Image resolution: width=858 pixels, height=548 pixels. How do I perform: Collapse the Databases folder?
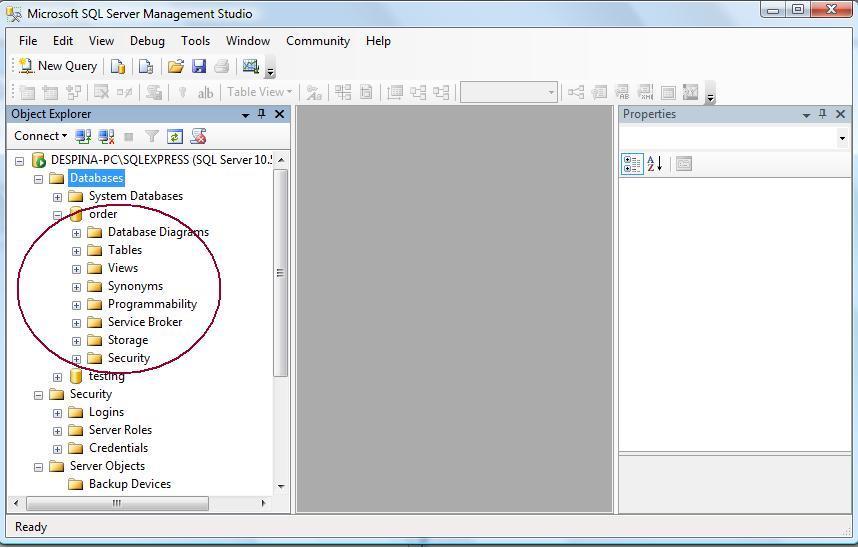[x=38, y=179]
